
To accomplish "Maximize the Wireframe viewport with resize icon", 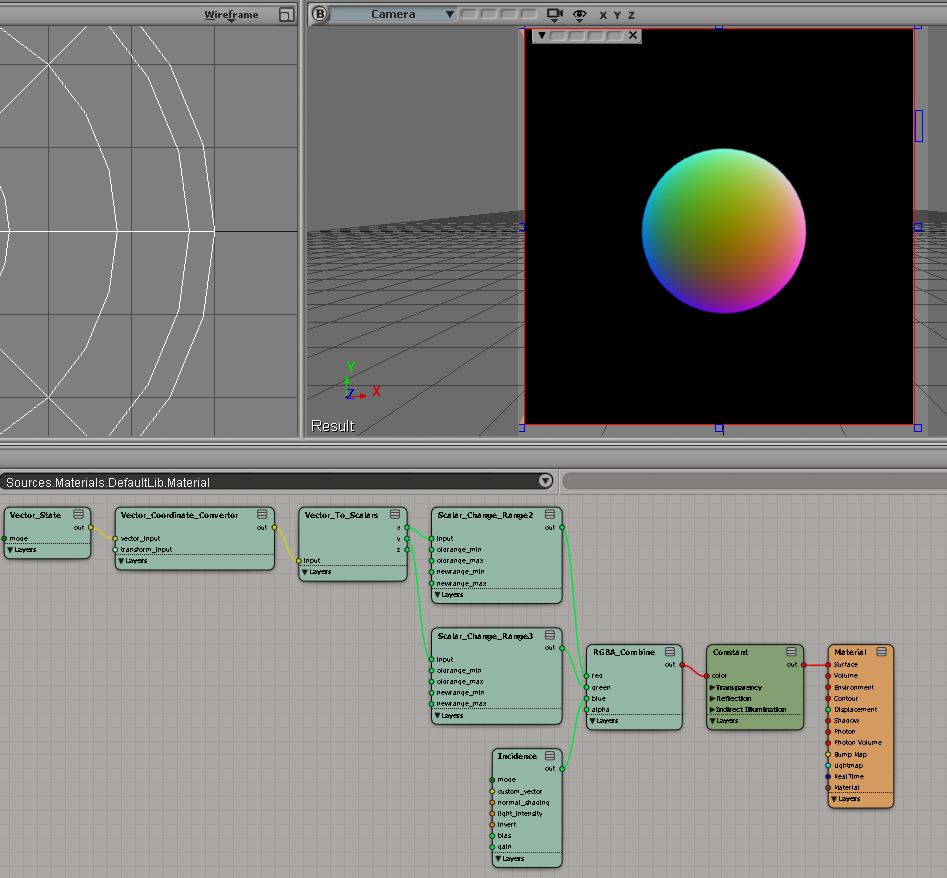I will tap(286, 15).
